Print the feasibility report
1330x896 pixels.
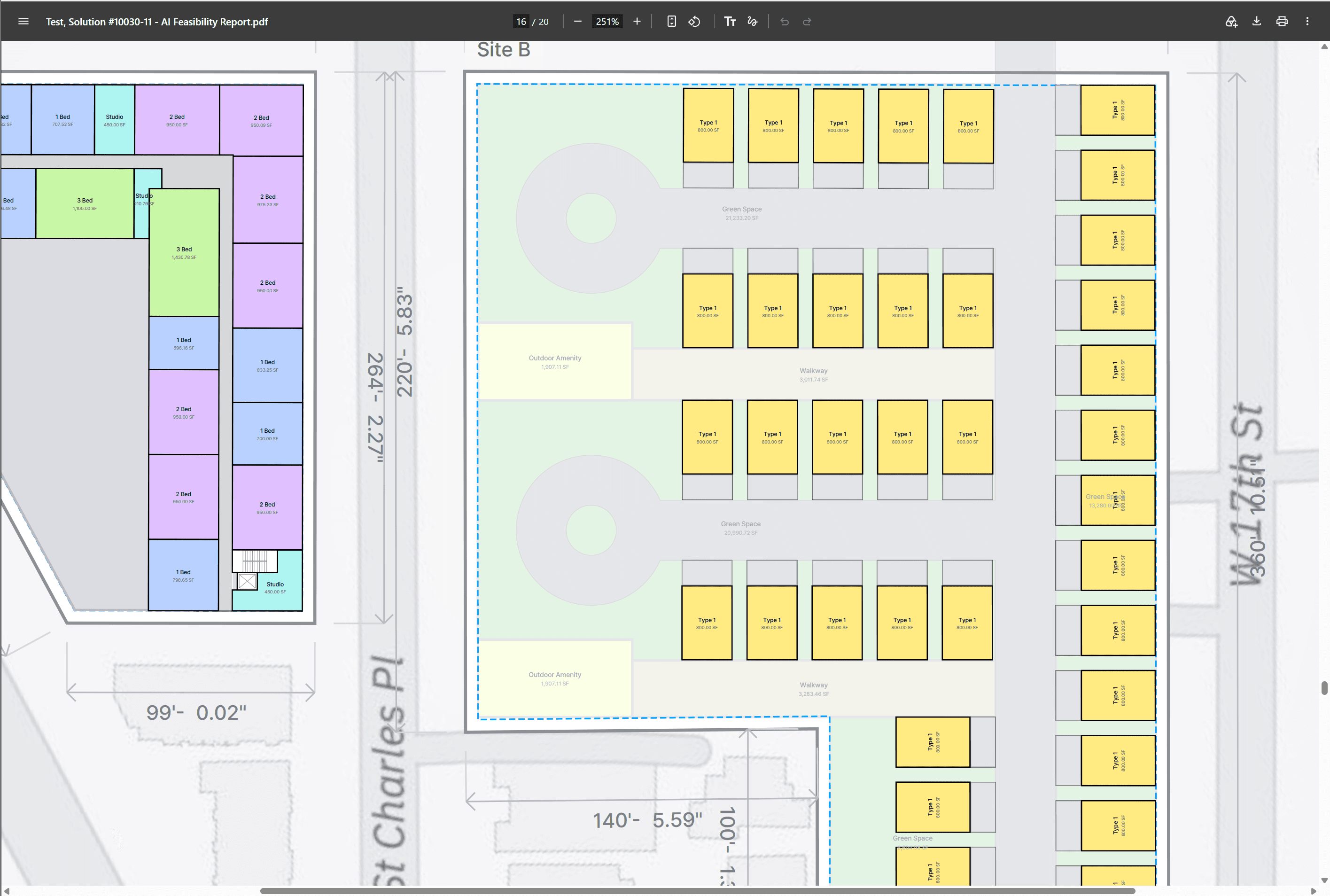pyautogui.click(x=1282, y=22)
